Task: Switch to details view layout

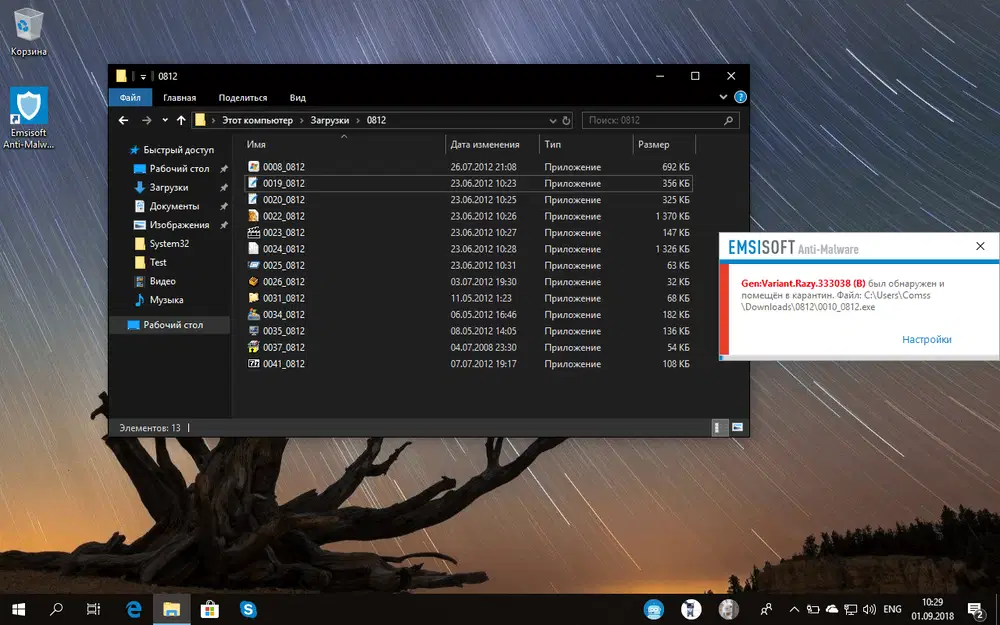Action: (x=719, y=427)
